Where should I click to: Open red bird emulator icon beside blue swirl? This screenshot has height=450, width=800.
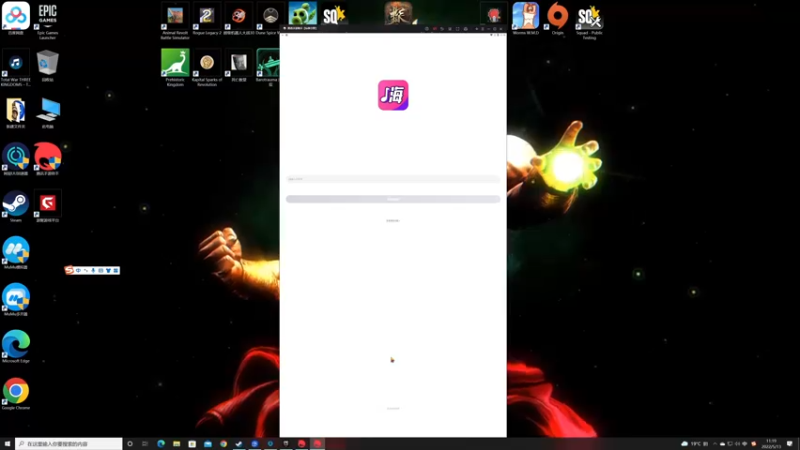coord(47,157)
